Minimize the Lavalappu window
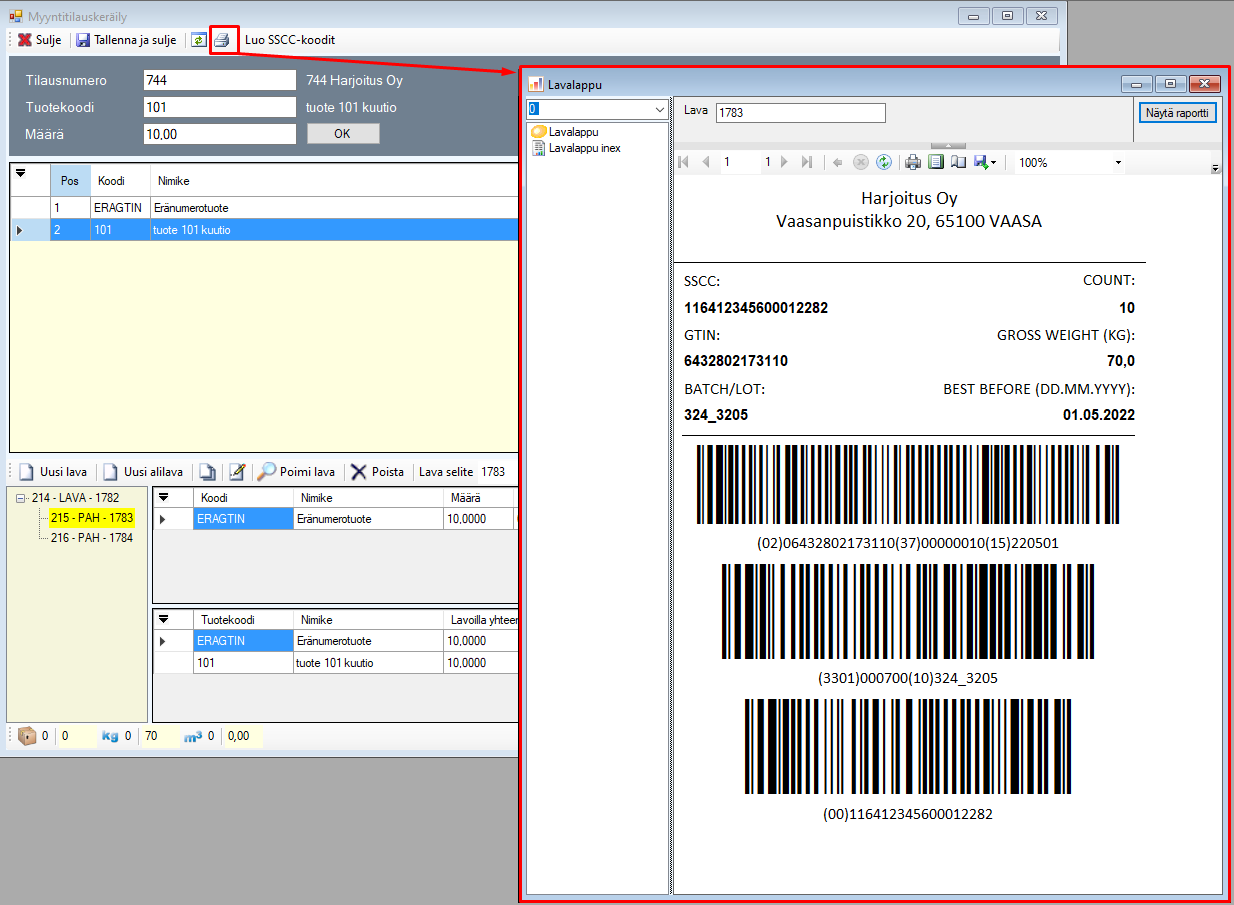 [1138, 84]
